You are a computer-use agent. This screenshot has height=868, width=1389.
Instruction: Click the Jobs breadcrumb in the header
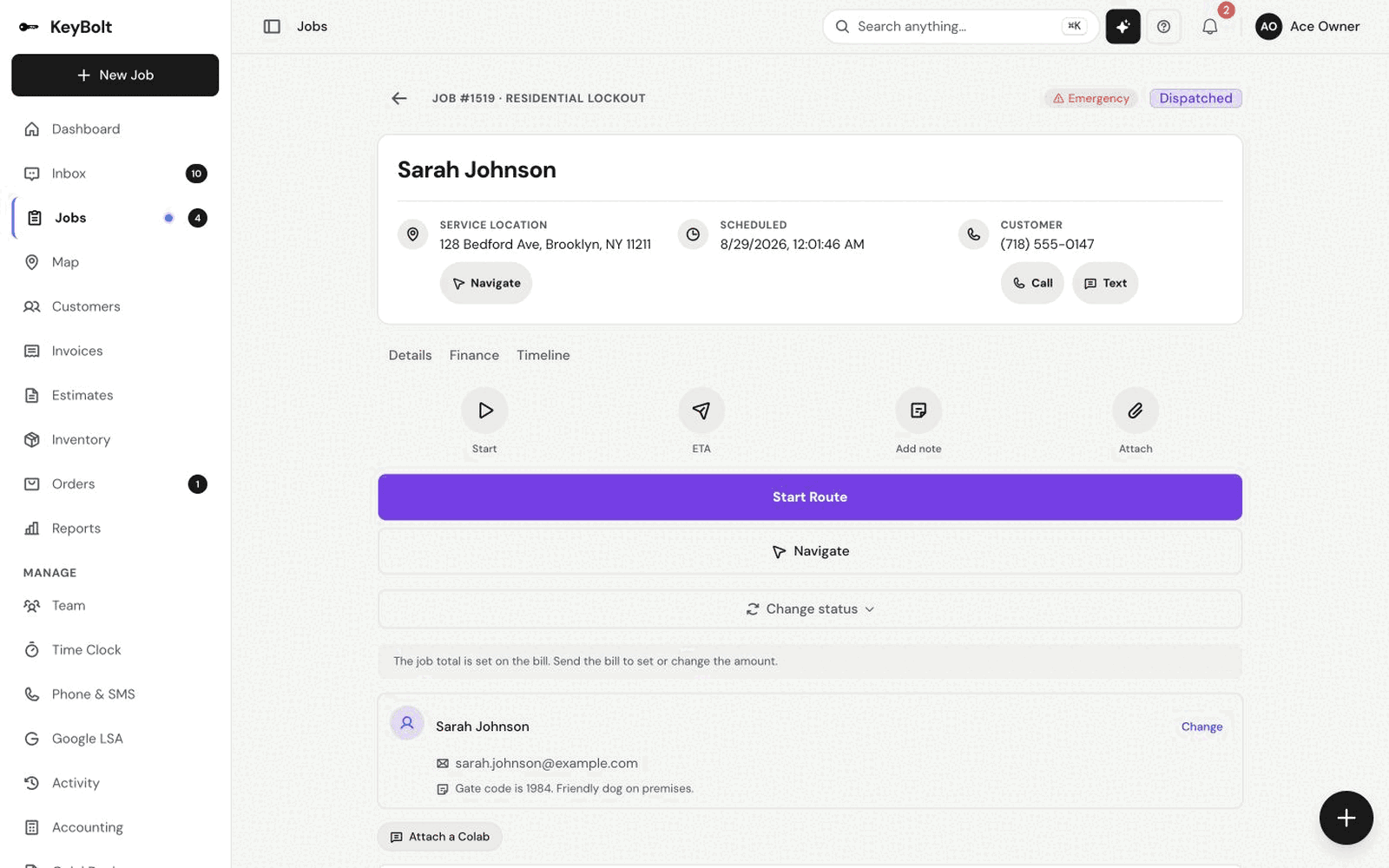click(312, 27)
